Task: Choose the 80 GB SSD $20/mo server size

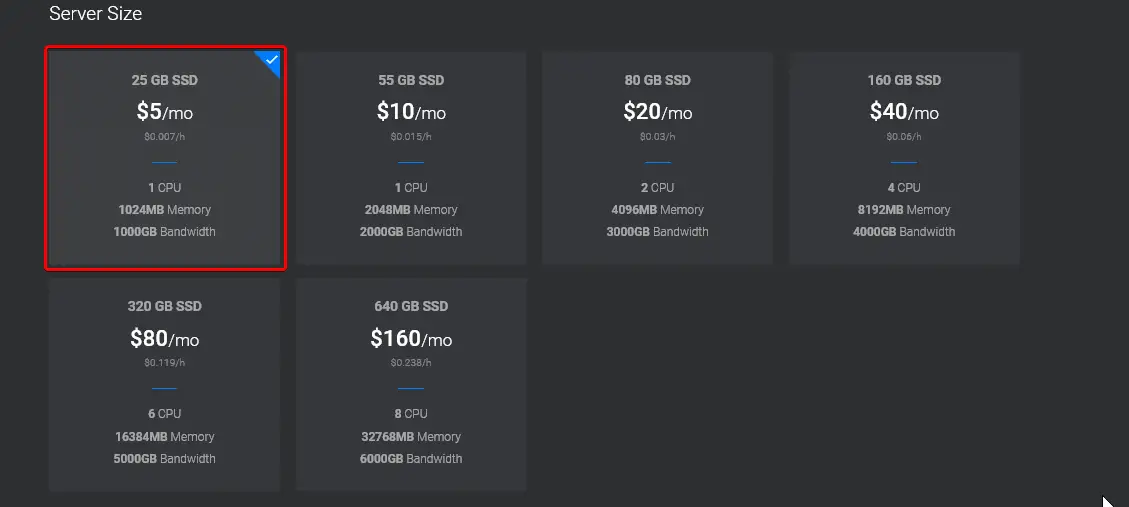Action: (x=657, y=158)
